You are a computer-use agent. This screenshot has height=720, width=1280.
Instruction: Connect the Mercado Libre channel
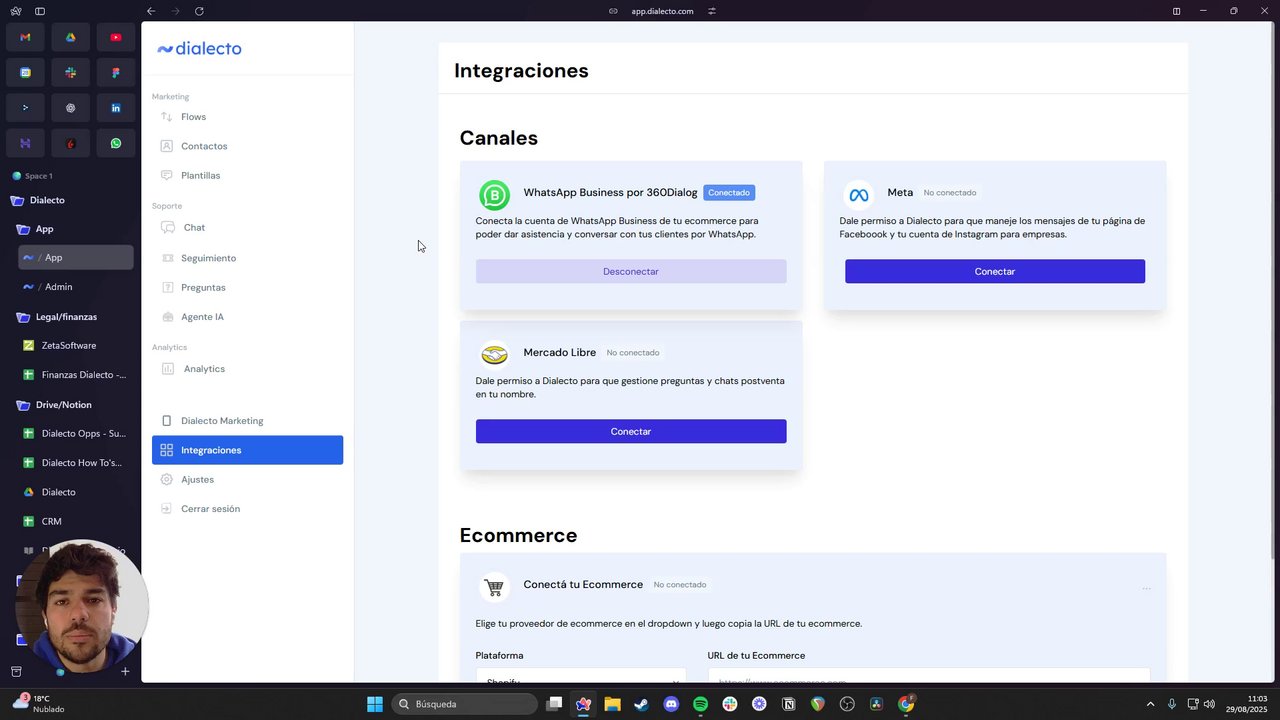(631, 431)
